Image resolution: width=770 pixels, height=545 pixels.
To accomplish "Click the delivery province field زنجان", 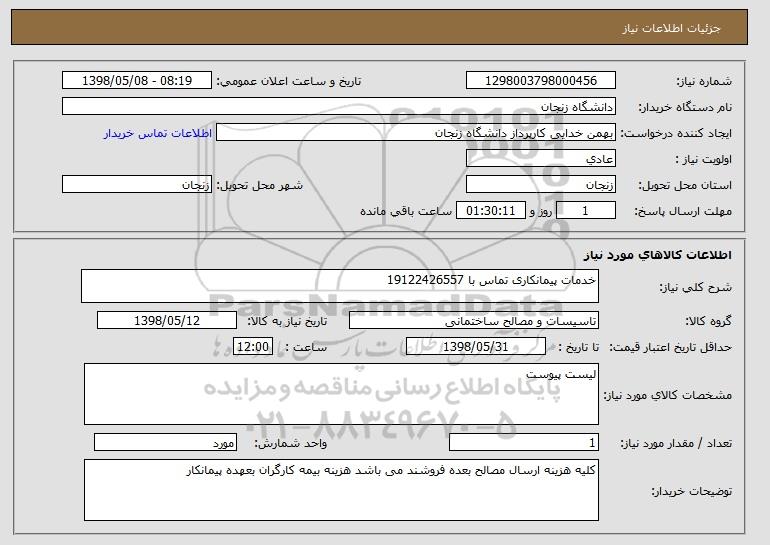I will 541,185.
